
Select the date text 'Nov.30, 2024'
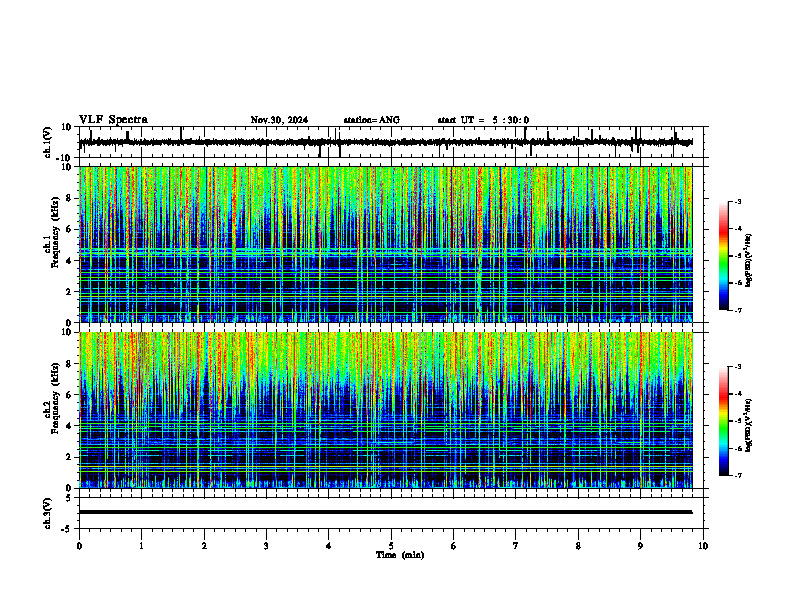click(279, 120)
